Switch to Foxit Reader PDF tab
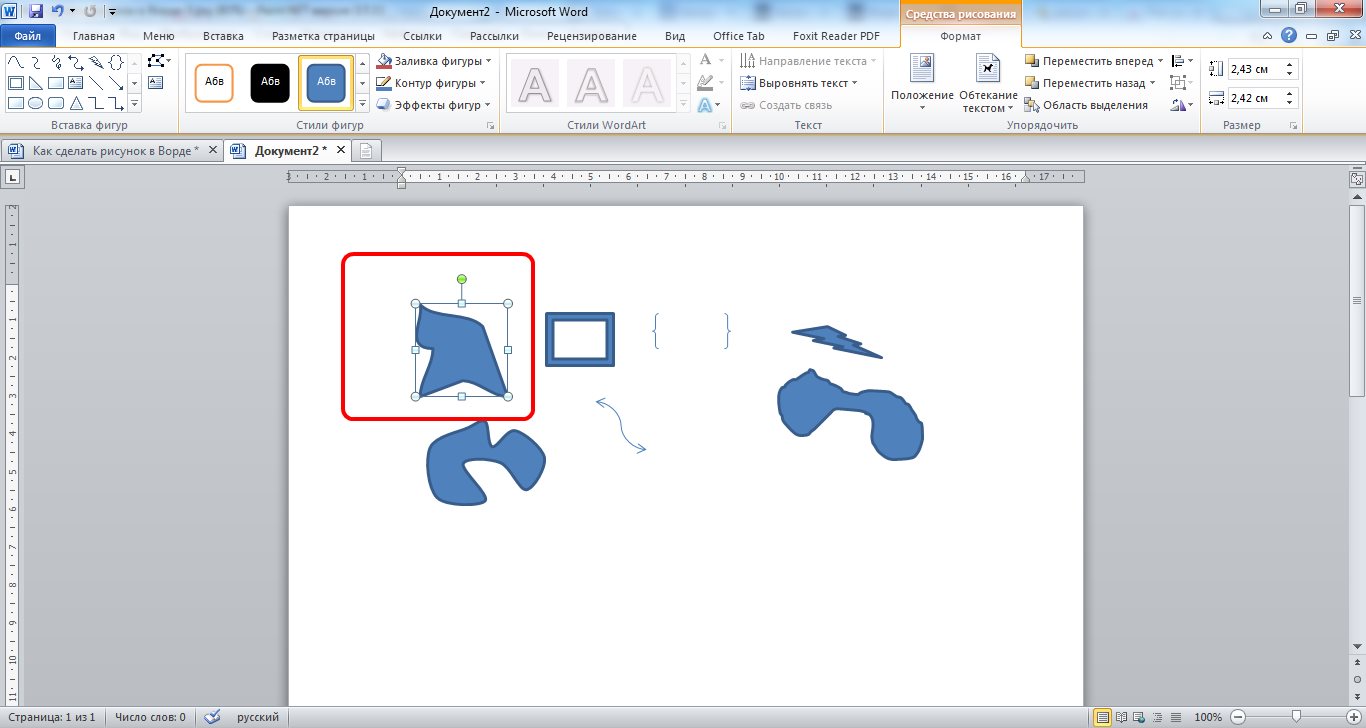Image resolution: width=1366 pixels, height=728 pixels. pos(836,36)
